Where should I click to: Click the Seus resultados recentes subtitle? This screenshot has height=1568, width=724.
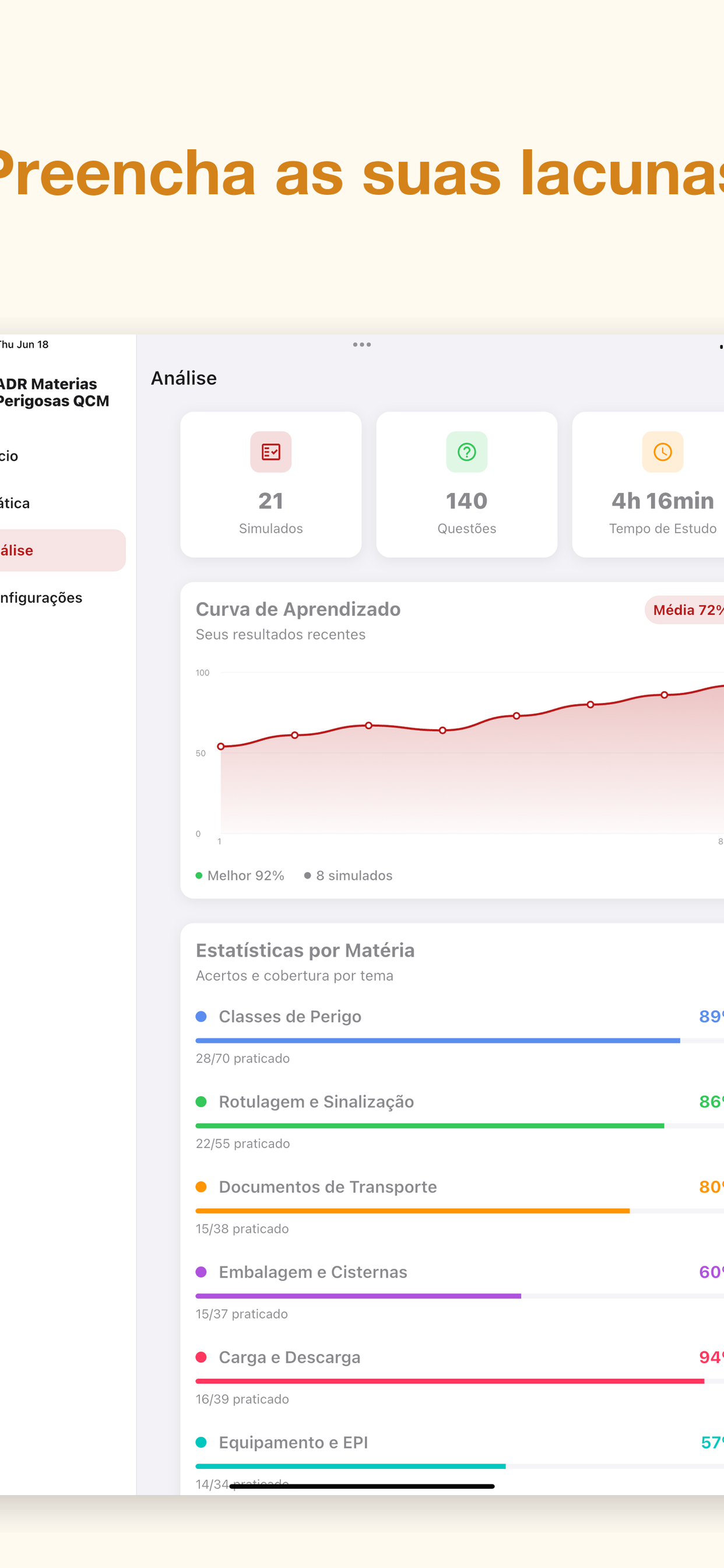(280, 634)
